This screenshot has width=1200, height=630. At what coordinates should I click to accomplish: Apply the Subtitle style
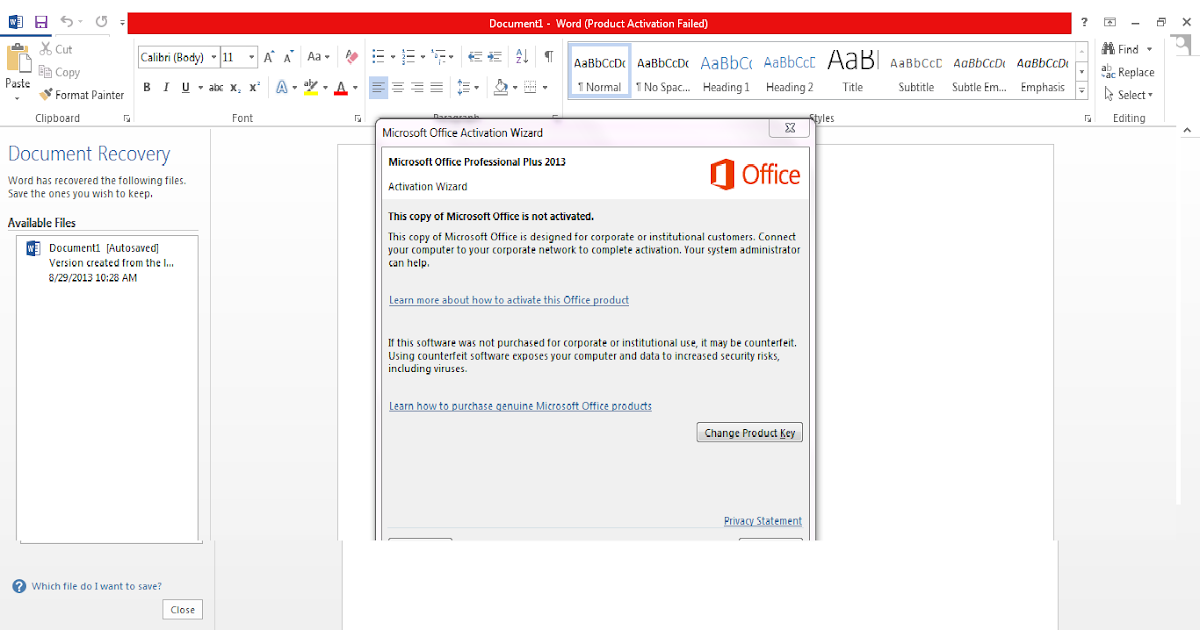pos(916,71)
